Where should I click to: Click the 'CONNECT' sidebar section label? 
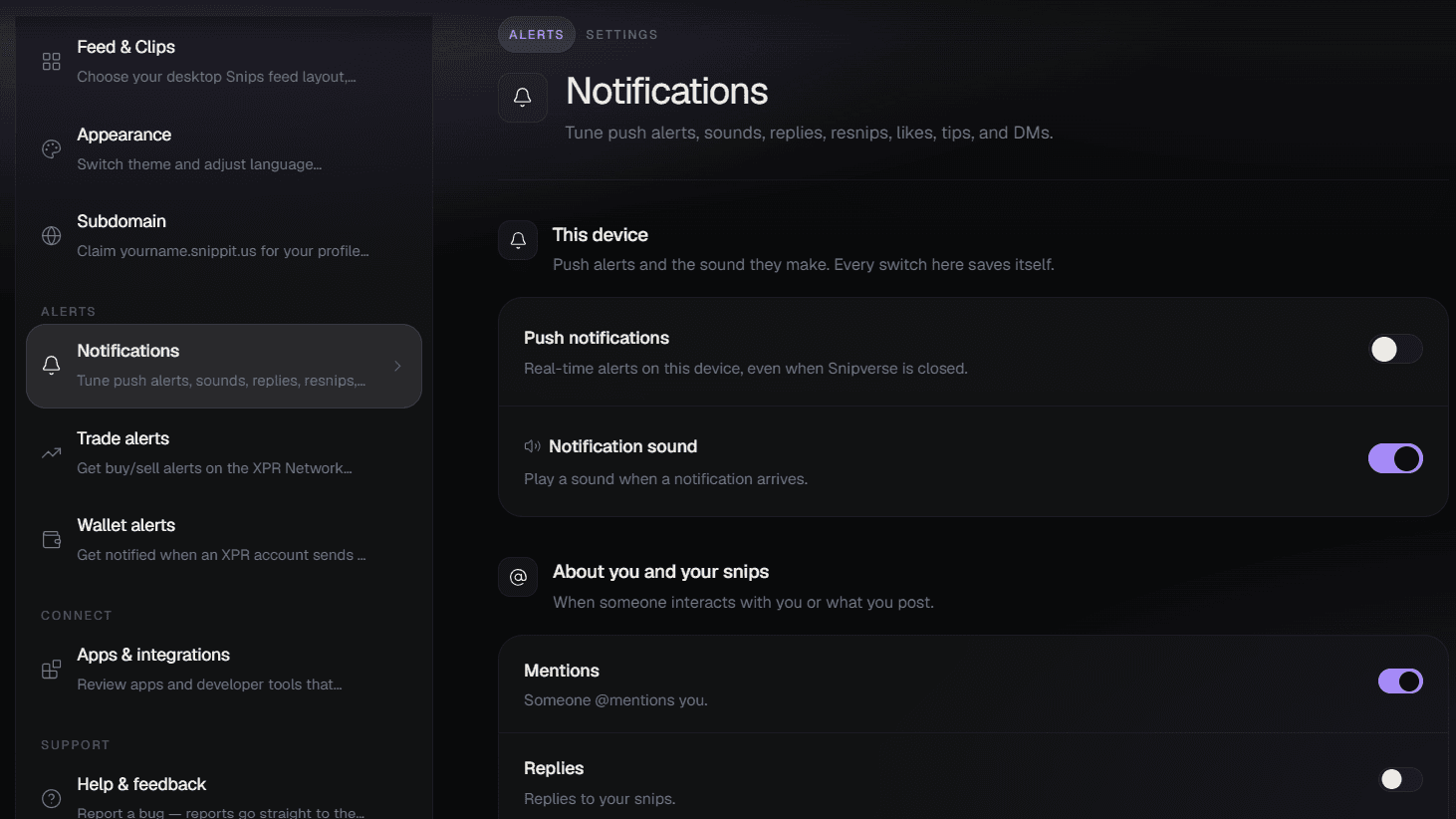tap(76, 616)
